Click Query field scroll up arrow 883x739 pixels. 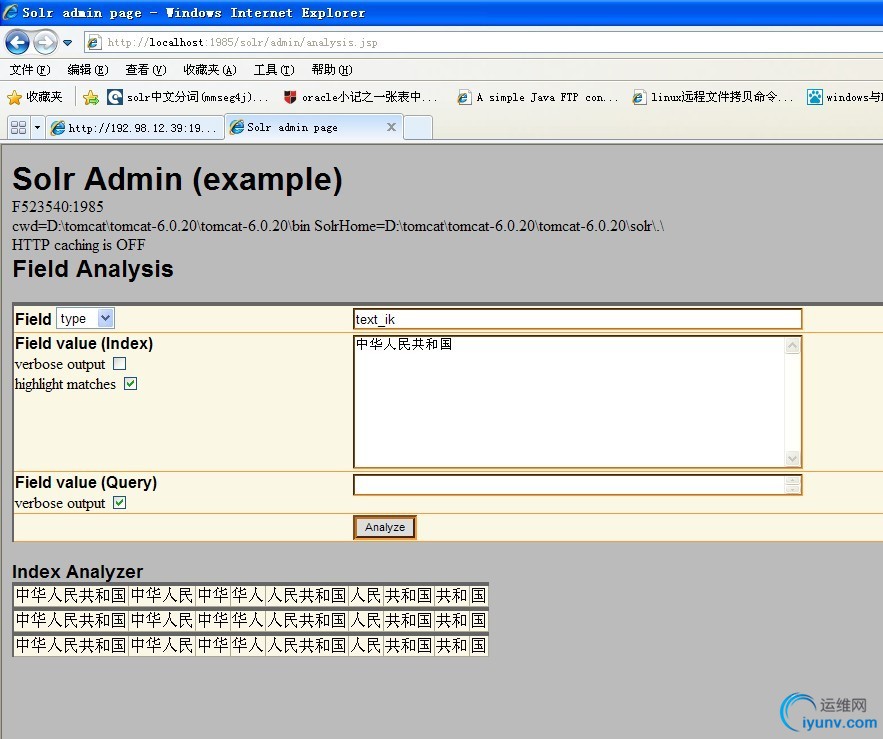point(792,480)
